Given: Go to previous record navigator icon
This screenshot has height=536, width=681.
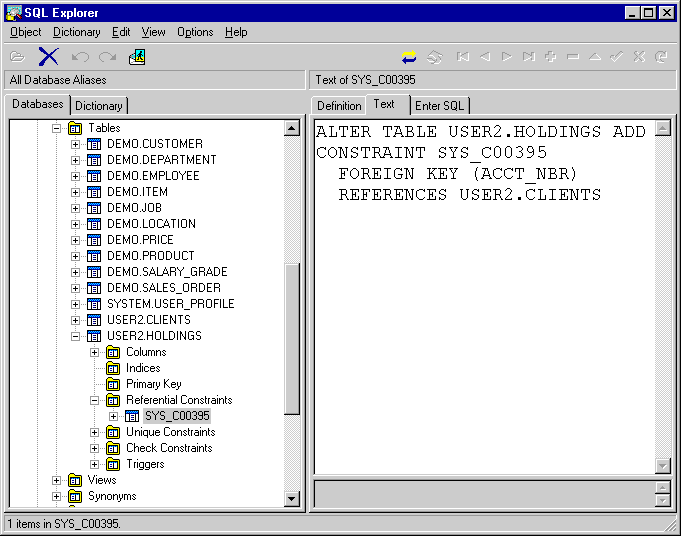Looking at the screenshot, I should coord(485,56).
